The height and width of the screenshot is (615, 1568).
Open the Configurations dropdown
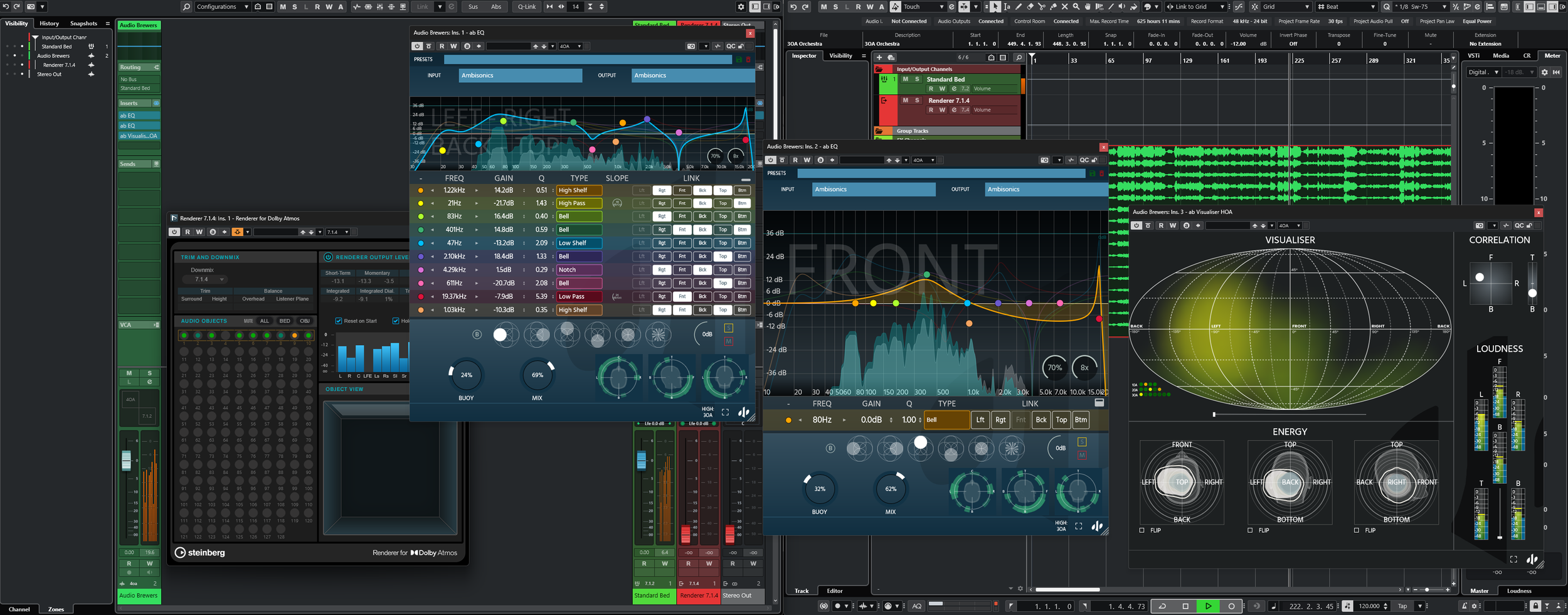tap(223, 6)
